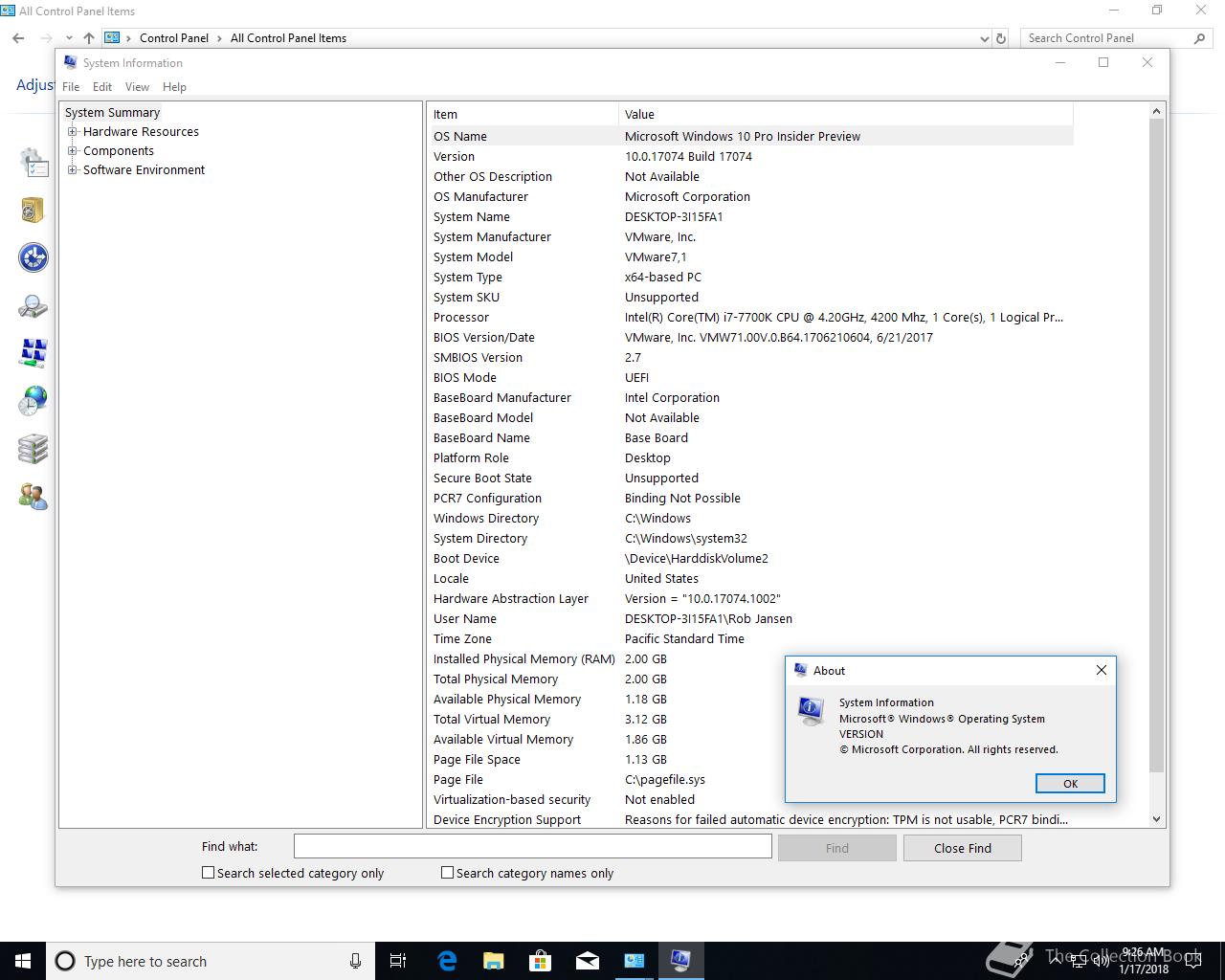The width and height of the screenshot is (1225, 980).
Task: Expand the Components tree node
Action: click(x=73, y=151)
